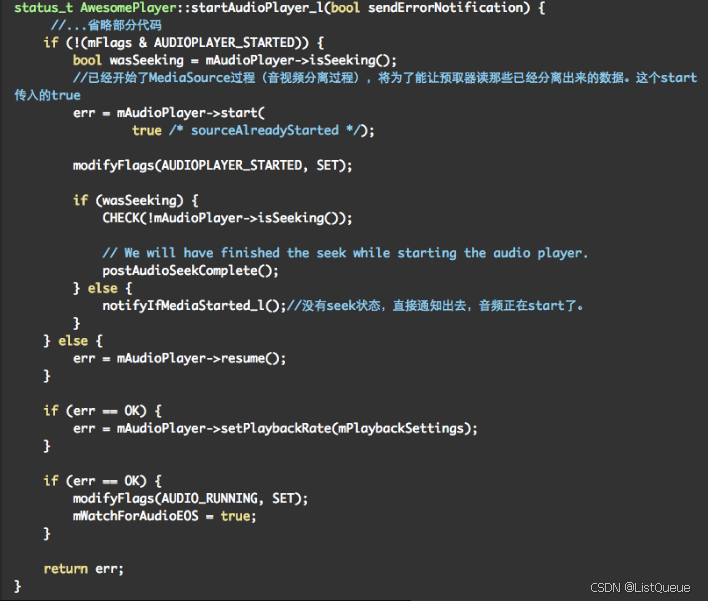Image resolution: width=708 pixels, height=601 pixels.
Task: Click the line 'if (!(mFlags & AUDIOPLAYER_STARTED)) {'
Action: tap(183, 43)
